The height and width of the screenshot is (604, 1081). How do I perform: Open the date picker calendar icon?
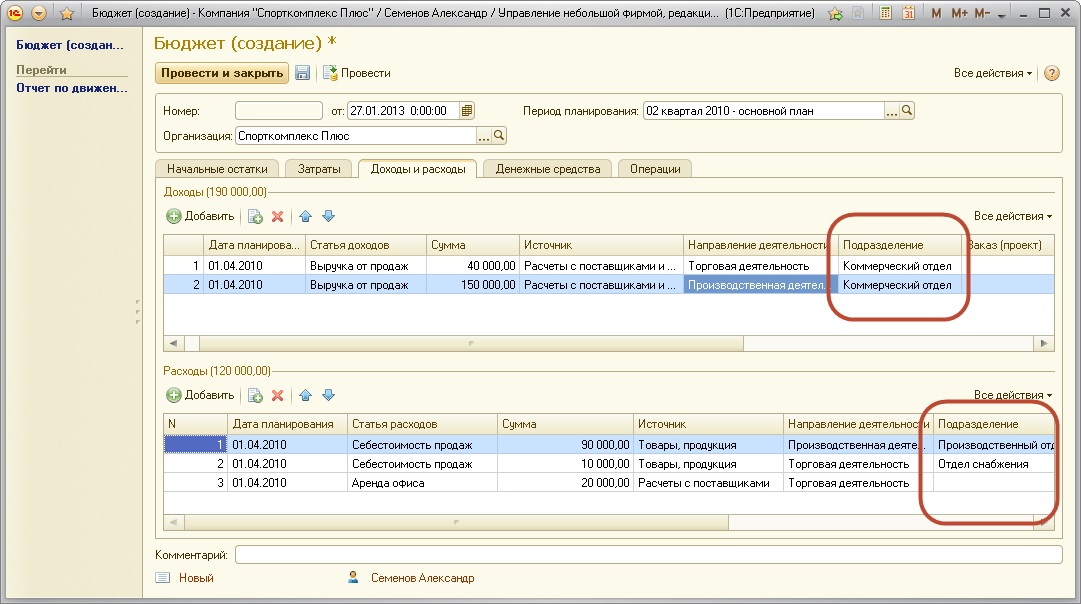click(467, 111)
